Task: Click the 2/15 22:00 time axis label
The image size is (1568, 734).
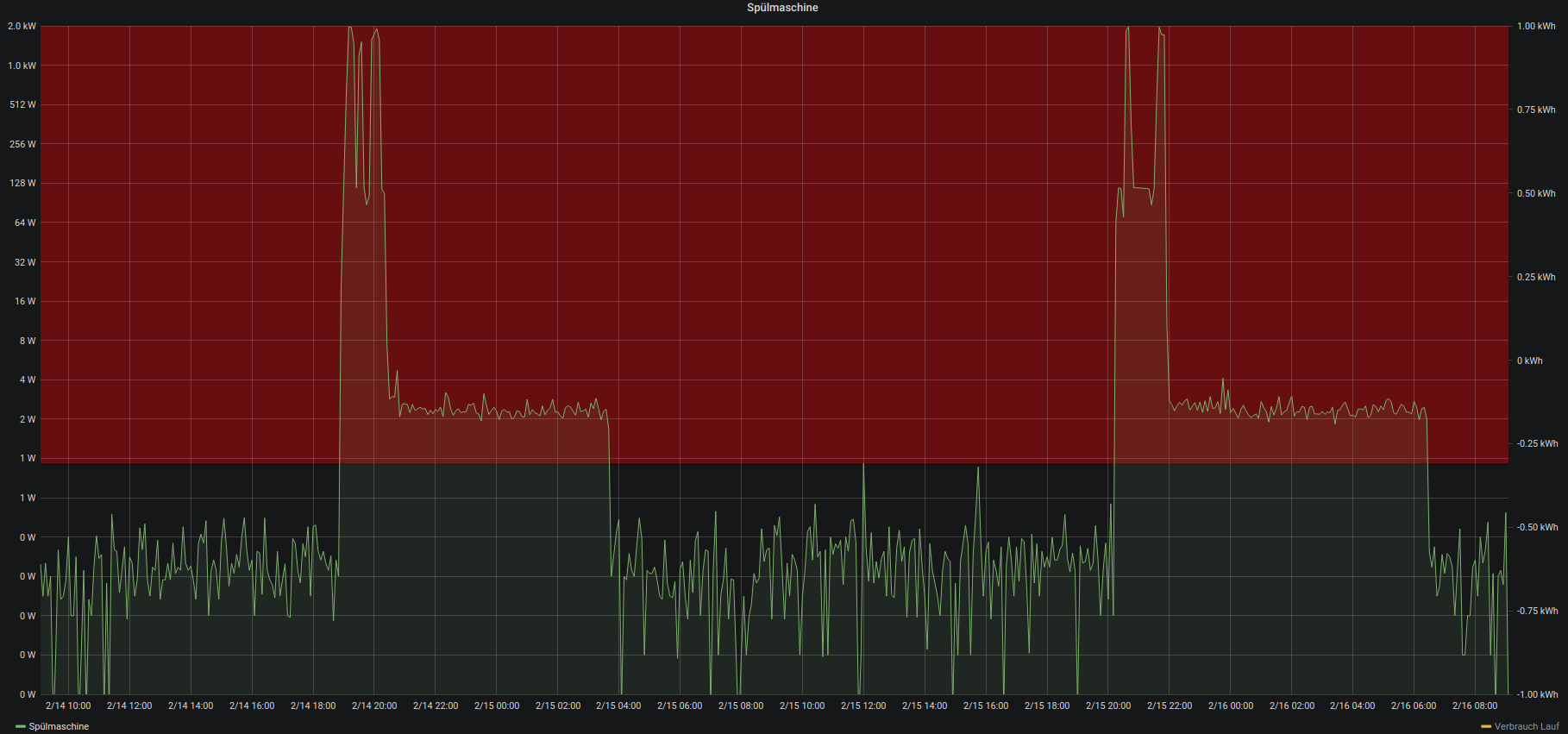Action: coord(1170,706)
